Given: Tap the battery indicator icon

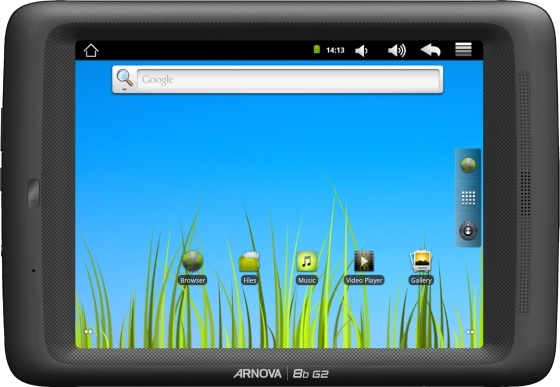Looking at the screenshot, I should [x=316, y=49].
